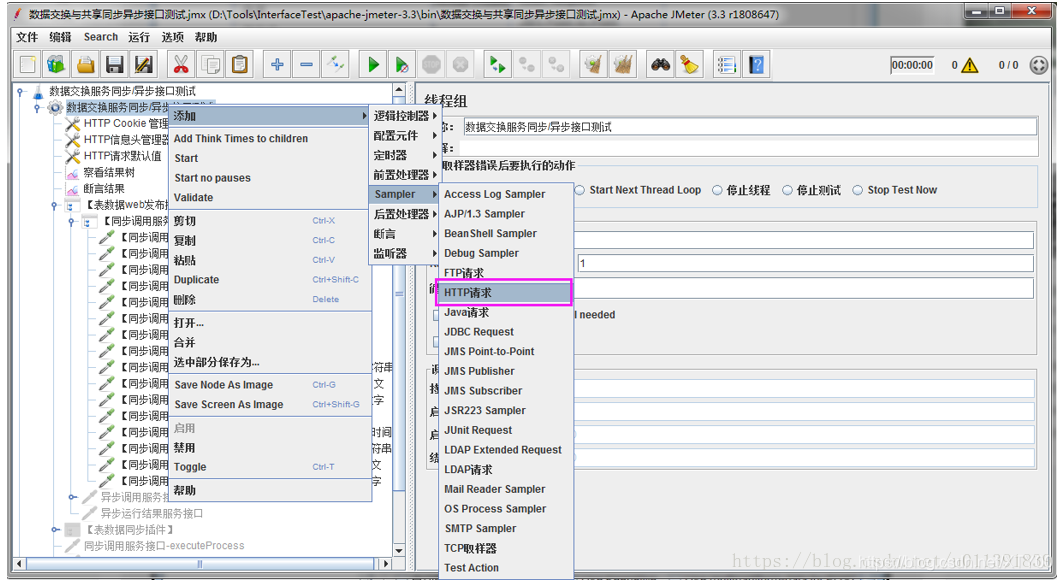This screenshot has height=581, width=1063.
Task: Open the 后置处理器 submenu
Action: 405,214
